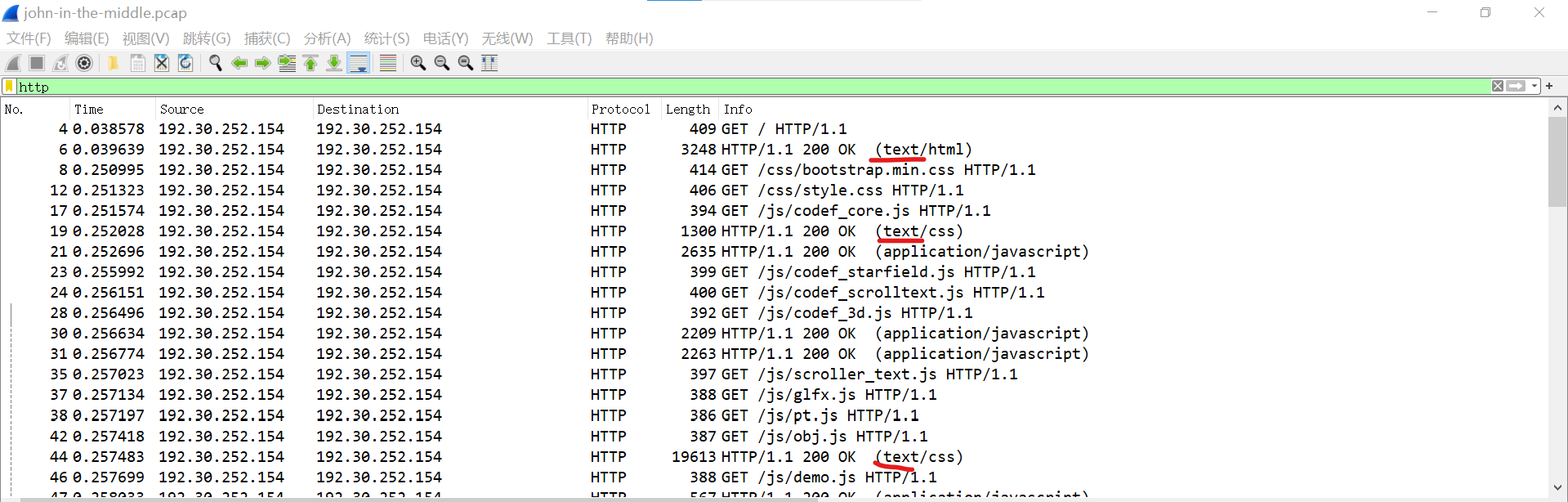This screenshot has width=1568, height=502.
Task: Select packet 12 GET /css/style.css
Action: (773, 190)
